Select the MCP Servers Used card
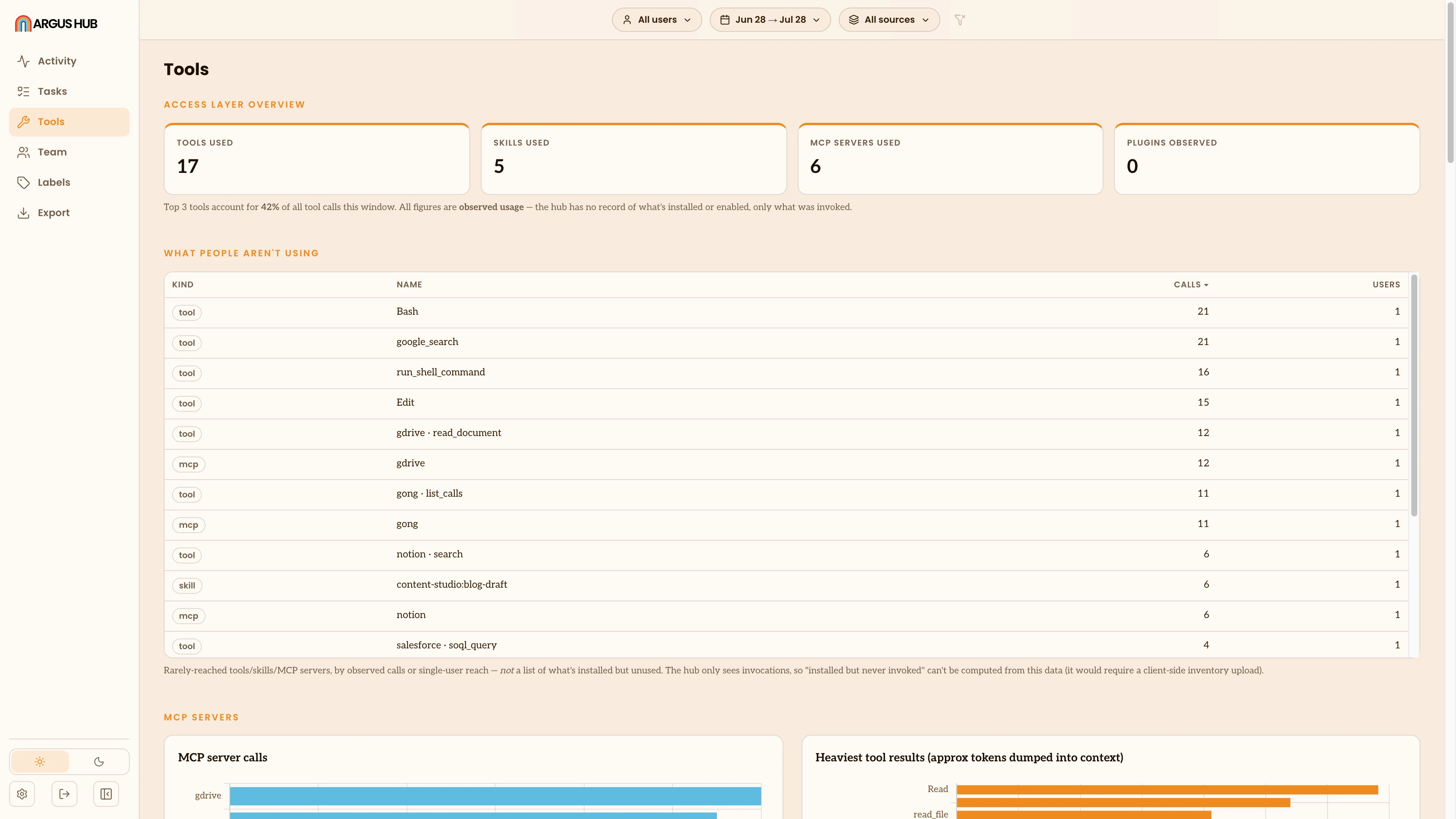The height and width of the screenshot is (819, 1456). coord(950,159)
